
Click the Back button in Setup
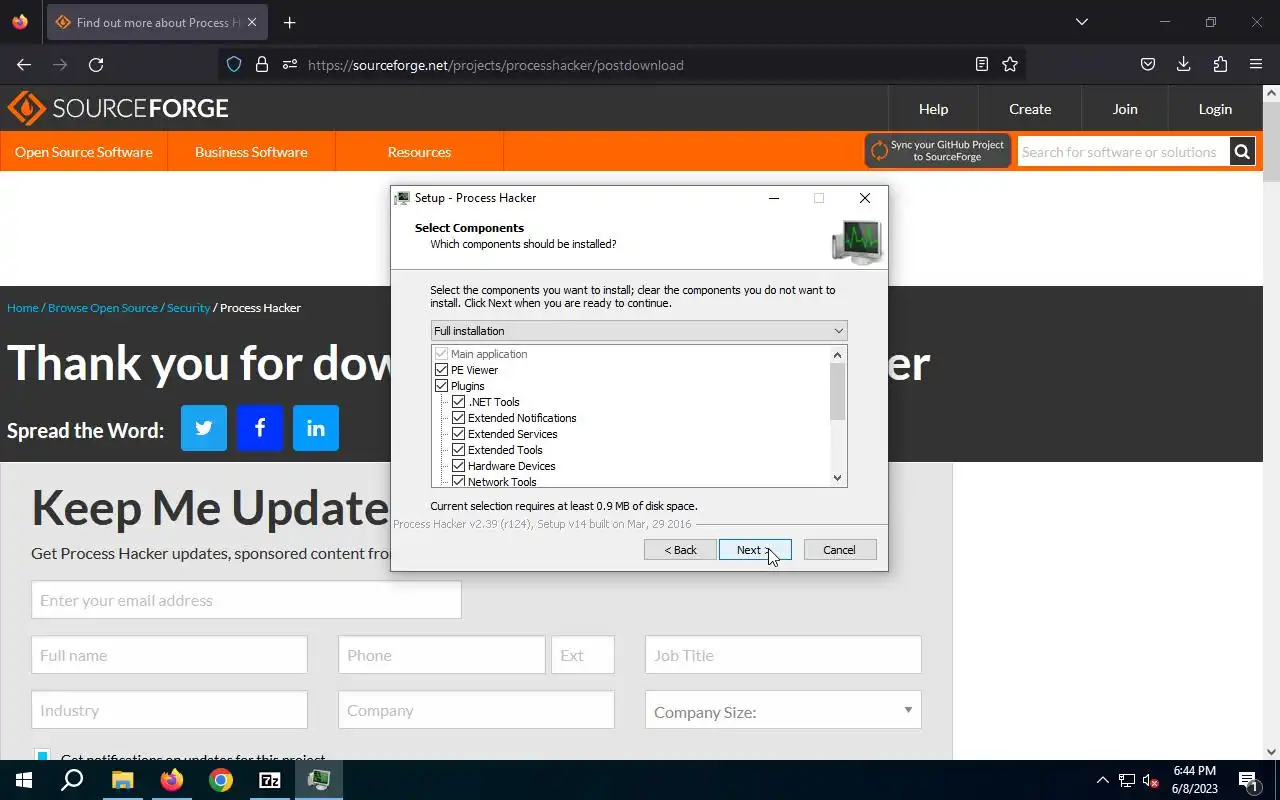(680, 550)
